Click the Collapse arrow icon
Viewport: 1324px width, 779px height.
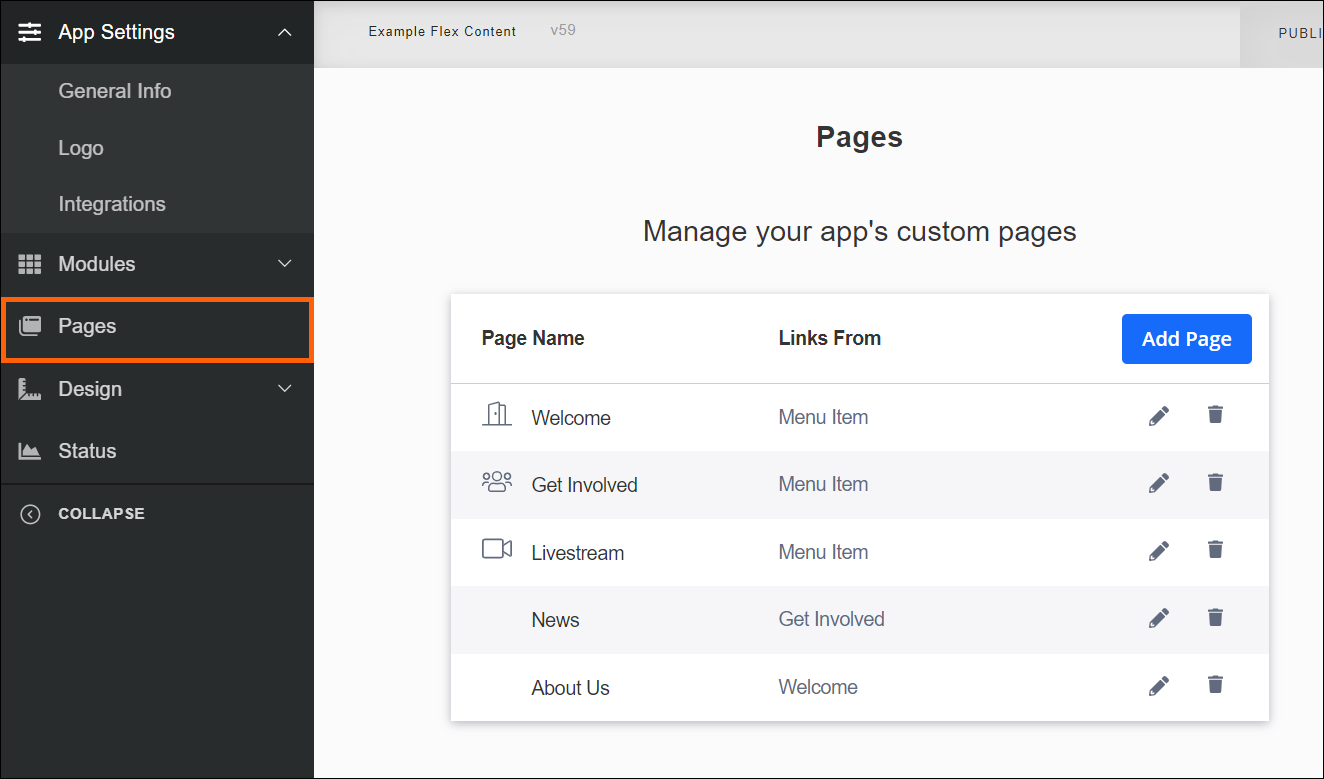(29, 513)
